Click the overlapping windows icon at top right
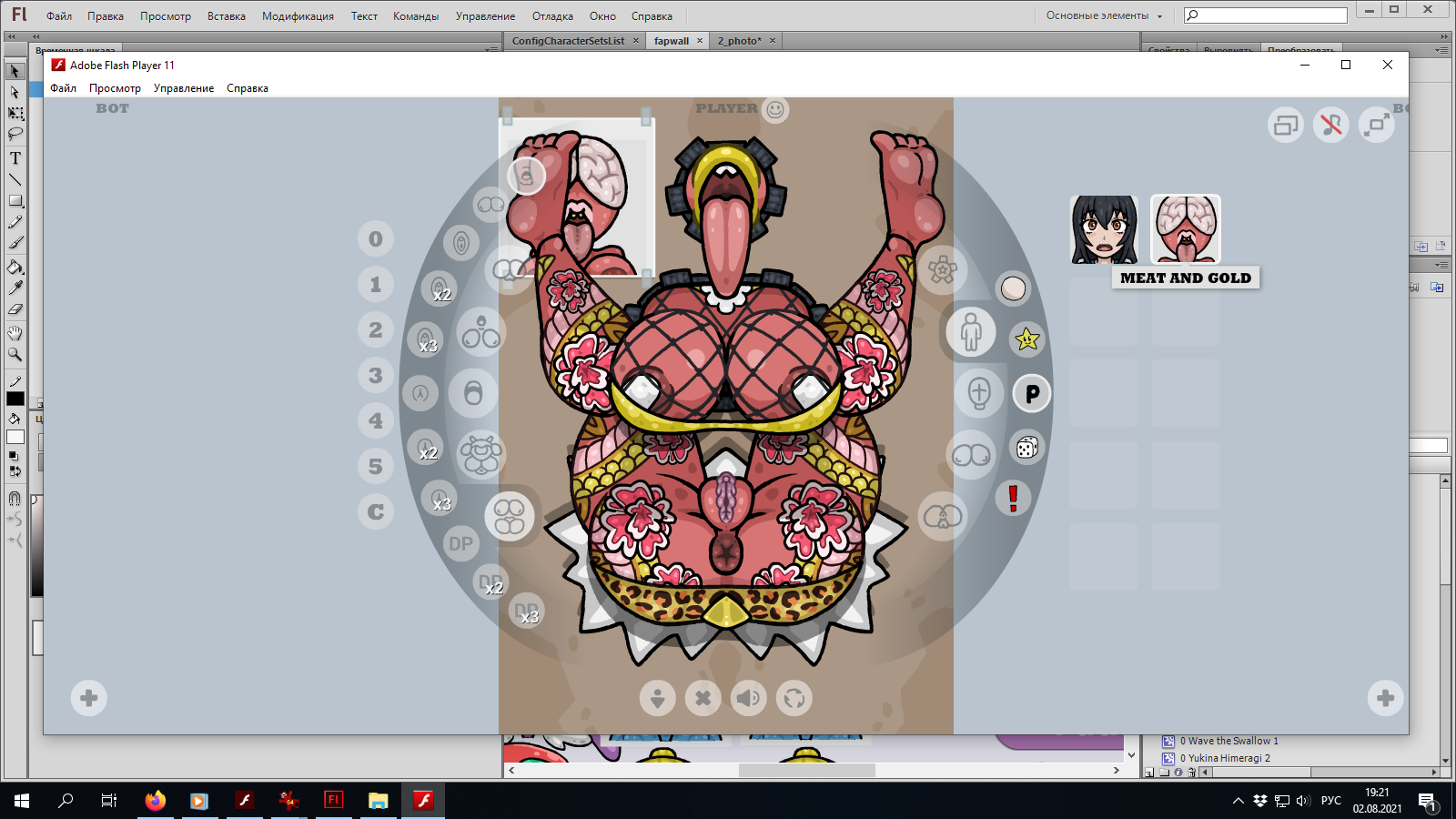Screen dimensions: 1456x819 (1286, 125)
